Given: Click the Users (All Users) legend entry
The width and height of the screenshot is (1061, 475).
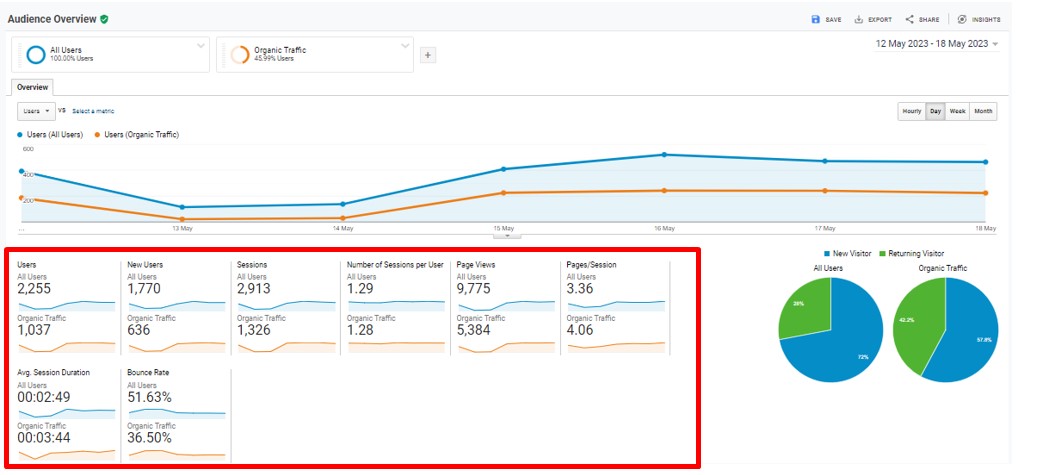Looking at the screenshot, I should point(51,135).
